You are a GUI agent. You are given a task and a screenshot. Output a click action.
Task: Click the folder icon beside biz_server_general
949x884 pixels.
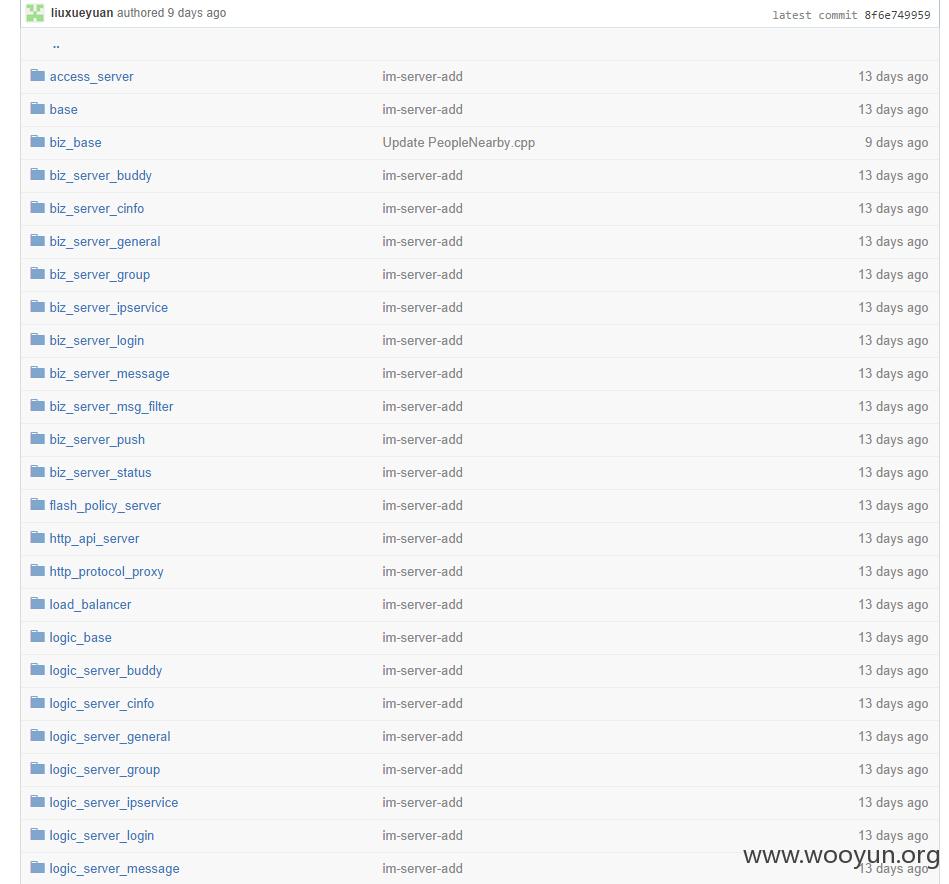click(38, 240)
